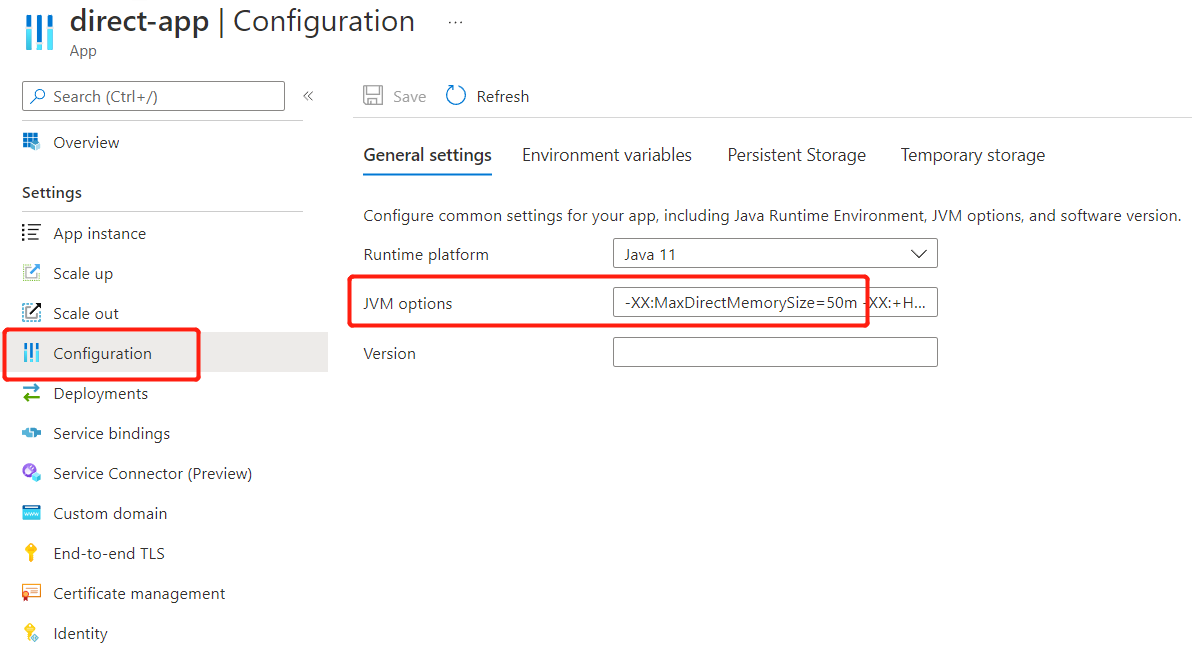The height and width of the screenshot is (657, 1192).
Task: Click the Save button
Action: (395, 96)
